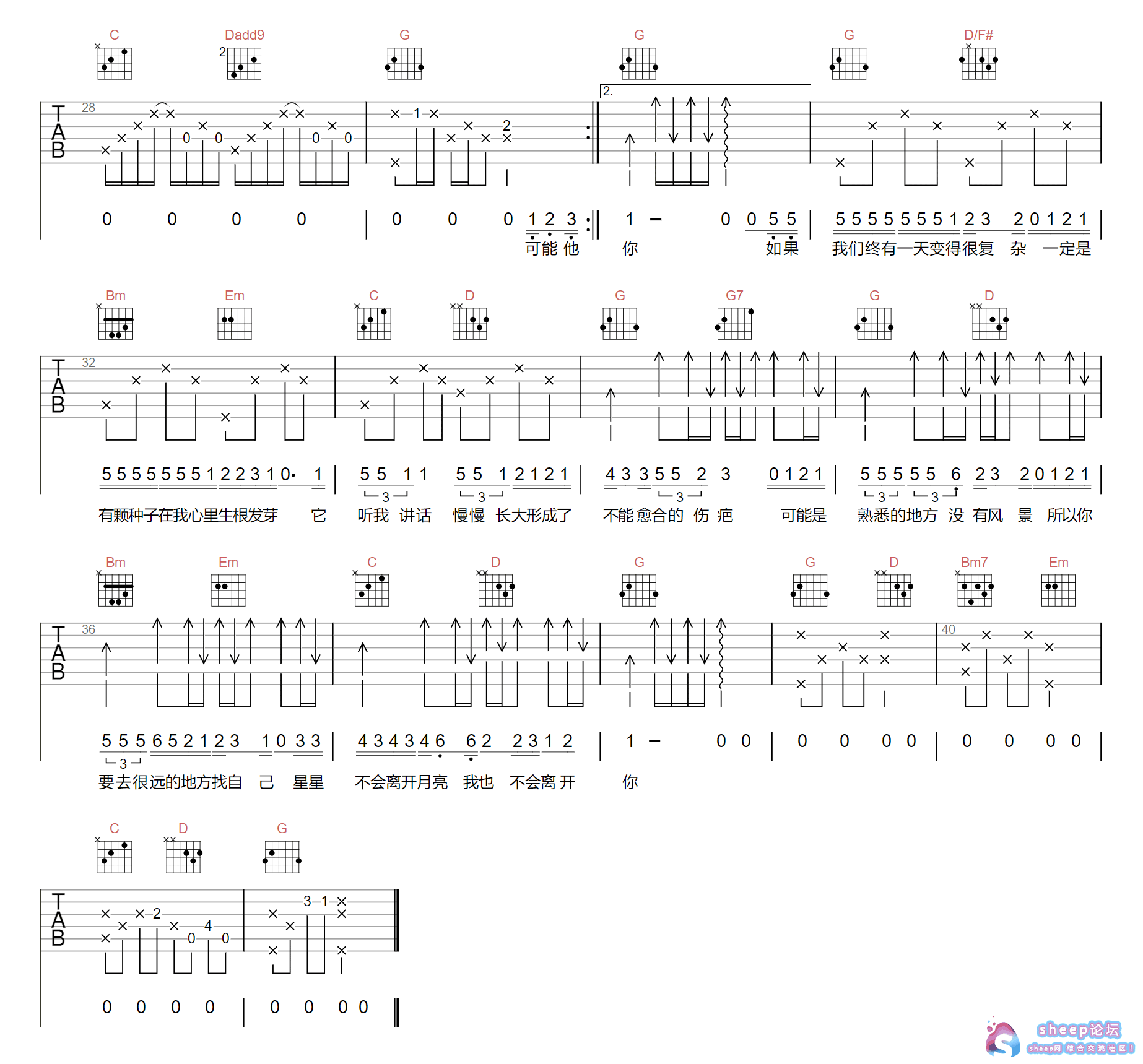Click the Bm7 chord name label
The height and width of the screenshot is (1064, 1143).
pos(975,563)
